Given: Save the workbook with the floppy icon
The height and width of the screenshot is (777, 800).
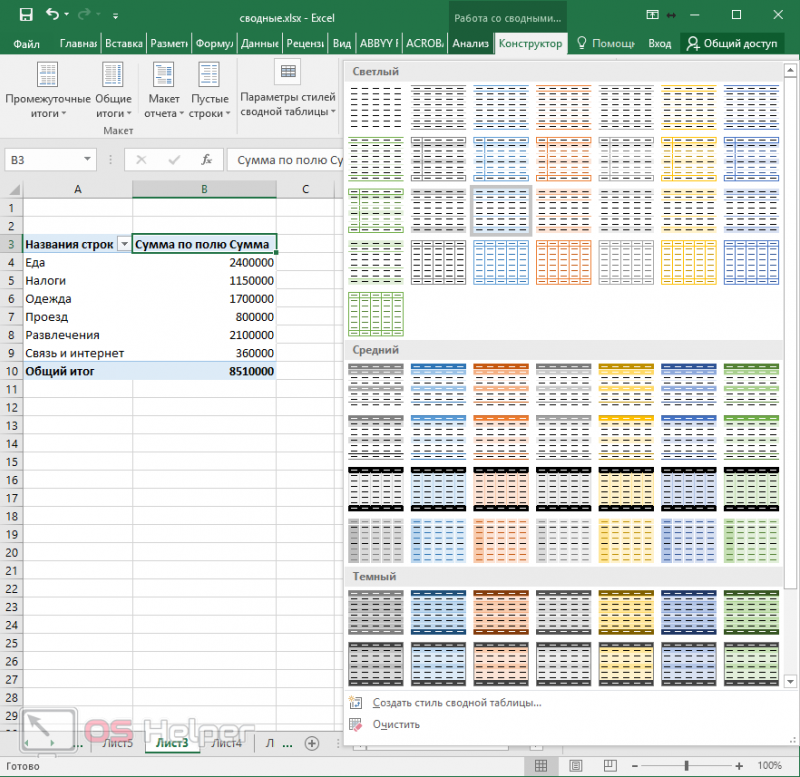Looking at the screenshot, I should click(x=26, y=15).
